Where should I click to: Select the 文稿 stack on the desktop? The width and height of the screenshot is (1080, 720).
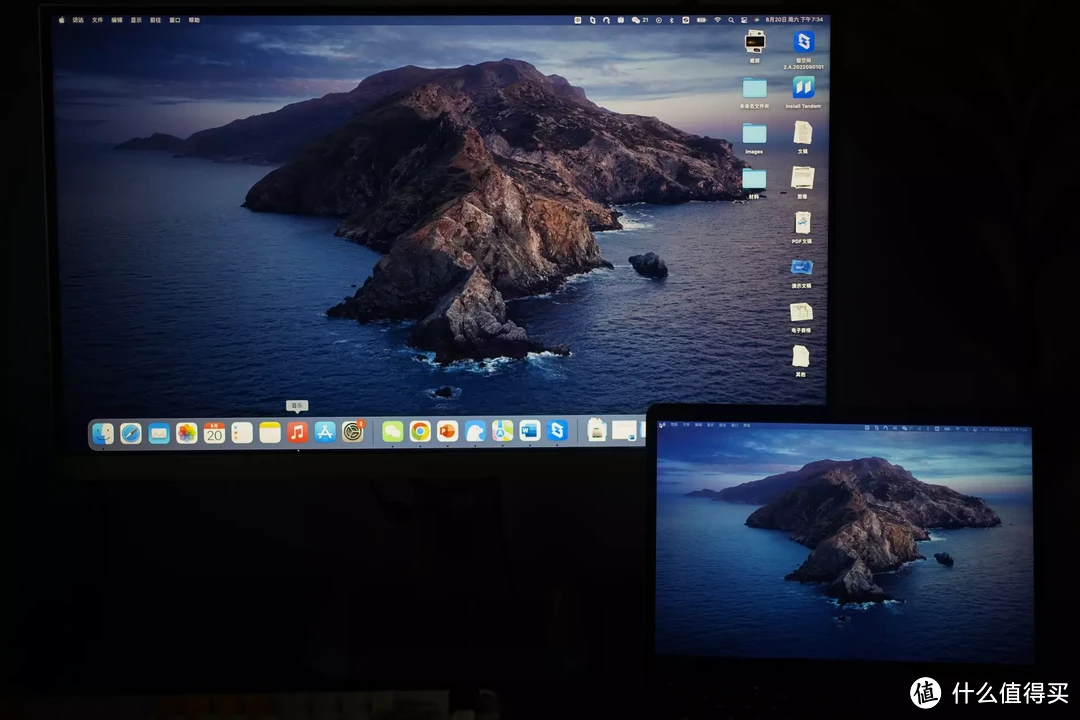click(x=802, y=137)
